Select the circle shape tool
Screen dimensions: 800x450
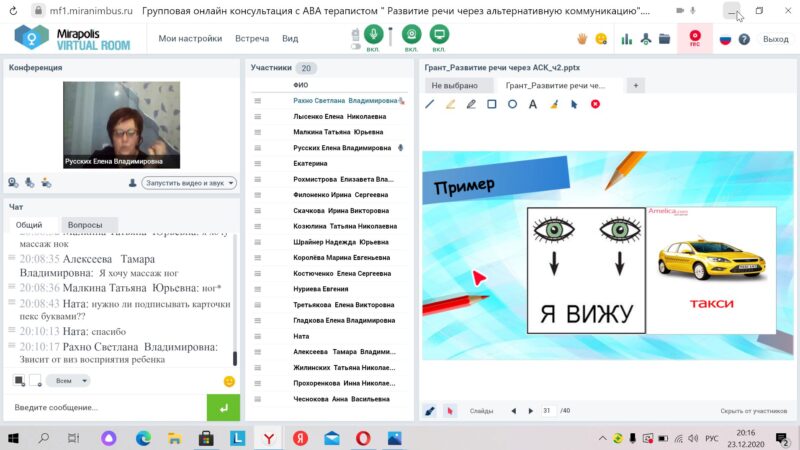(x=512, y=104)
